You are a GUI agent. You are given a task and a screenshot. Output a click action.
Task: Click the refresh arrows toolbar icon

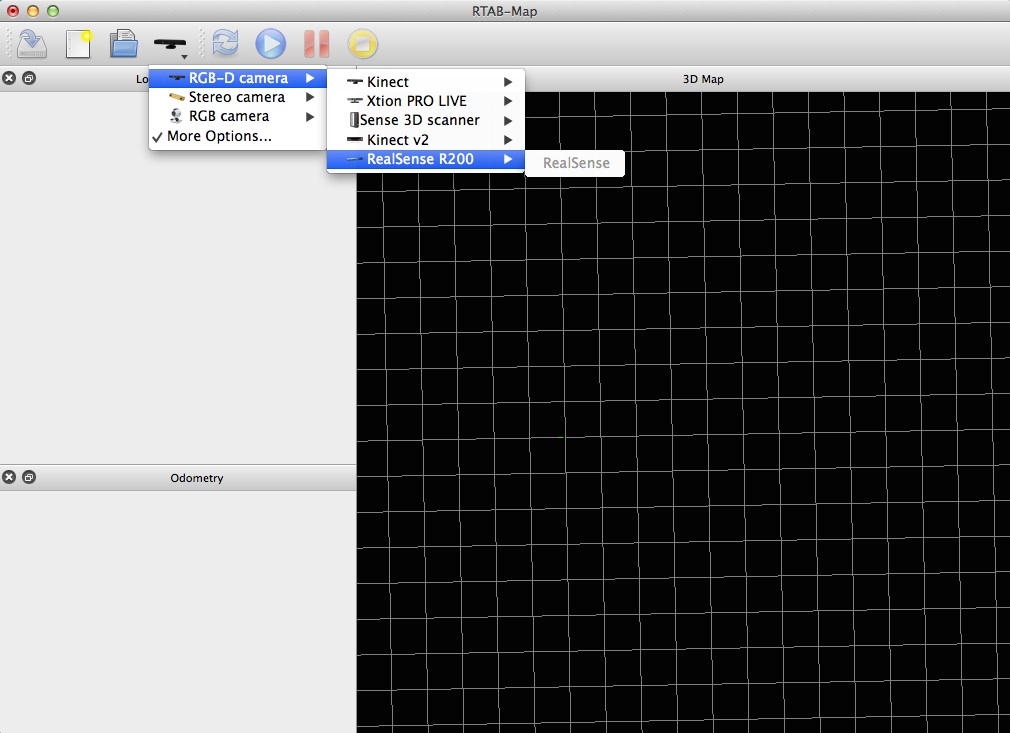pyautogui.click(x=225, y=44)
